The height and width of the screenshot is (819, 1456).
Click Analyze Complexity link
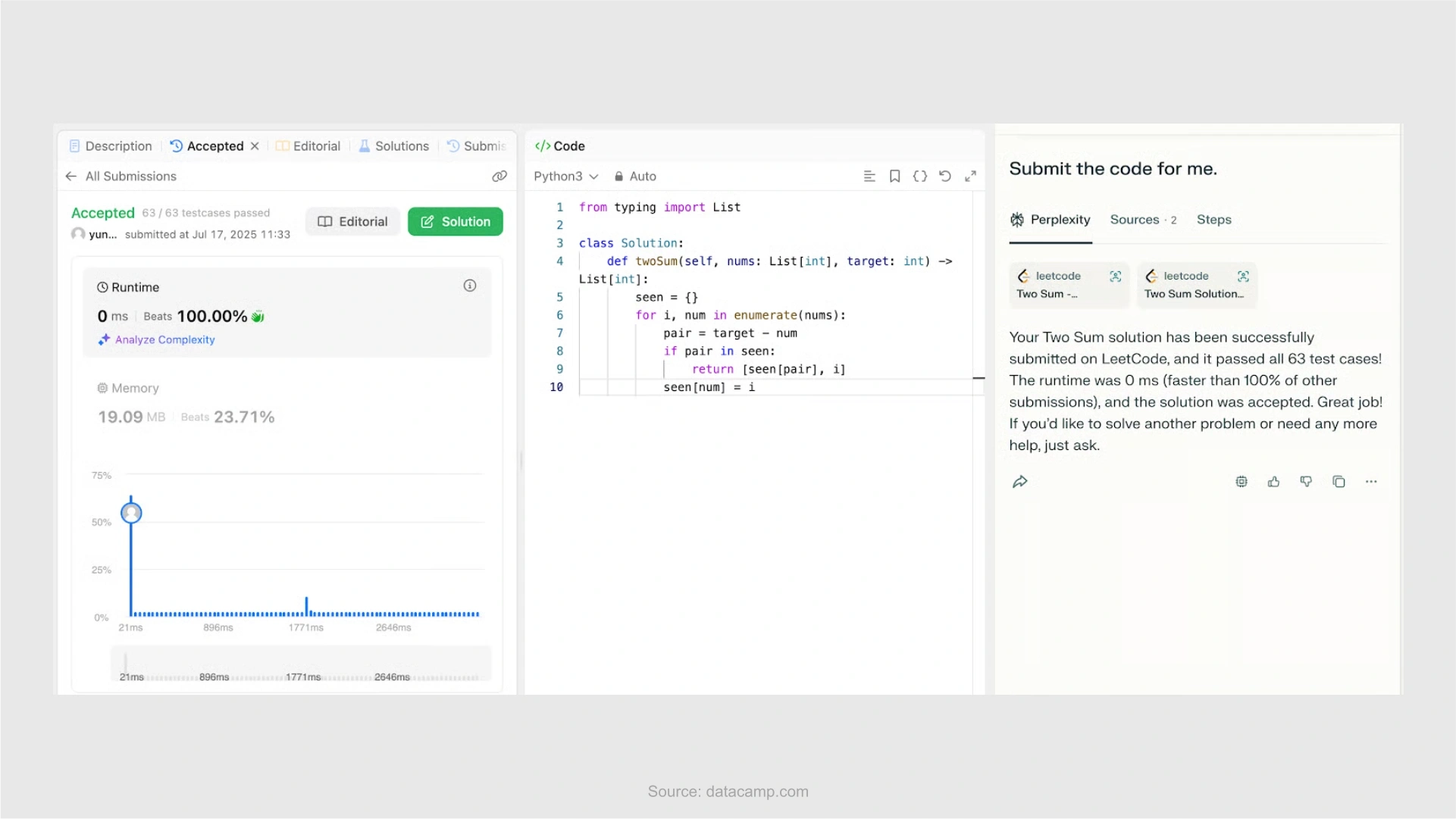click(156, 340)
